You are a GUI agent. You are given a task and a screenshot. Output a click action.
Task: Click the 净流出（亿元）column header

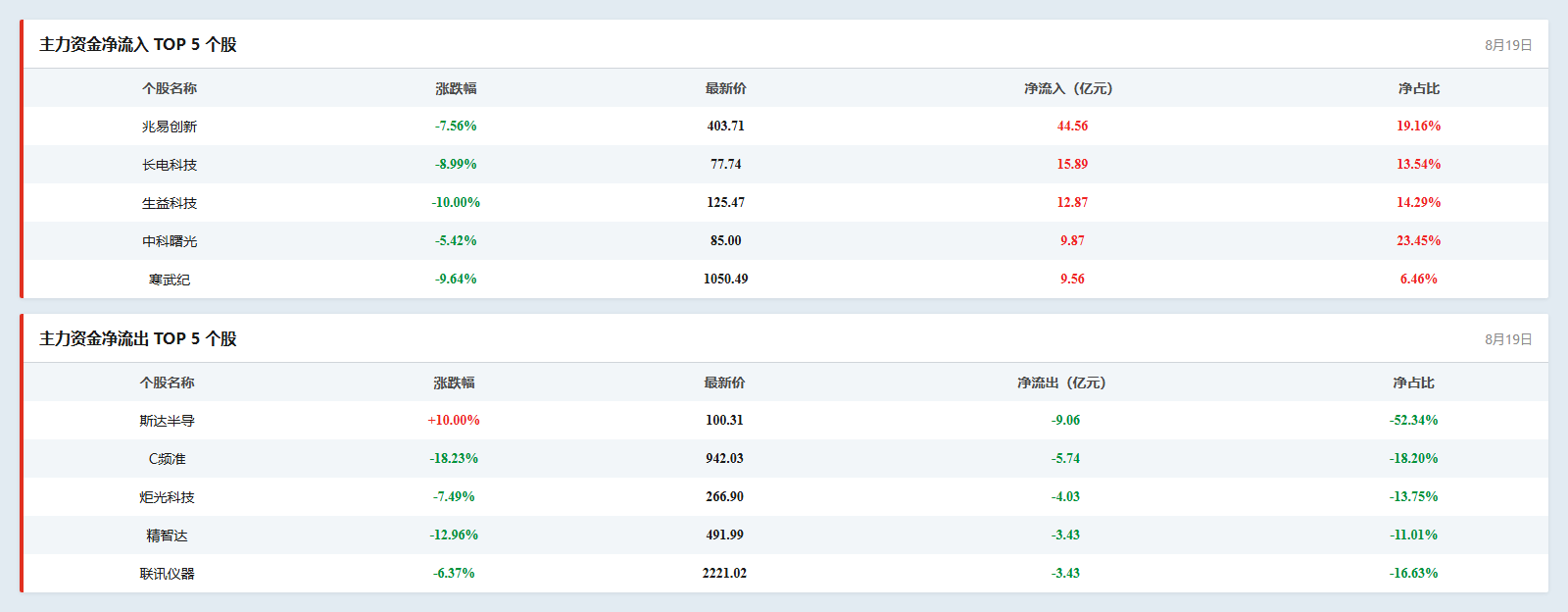(x=1062, y=382)
